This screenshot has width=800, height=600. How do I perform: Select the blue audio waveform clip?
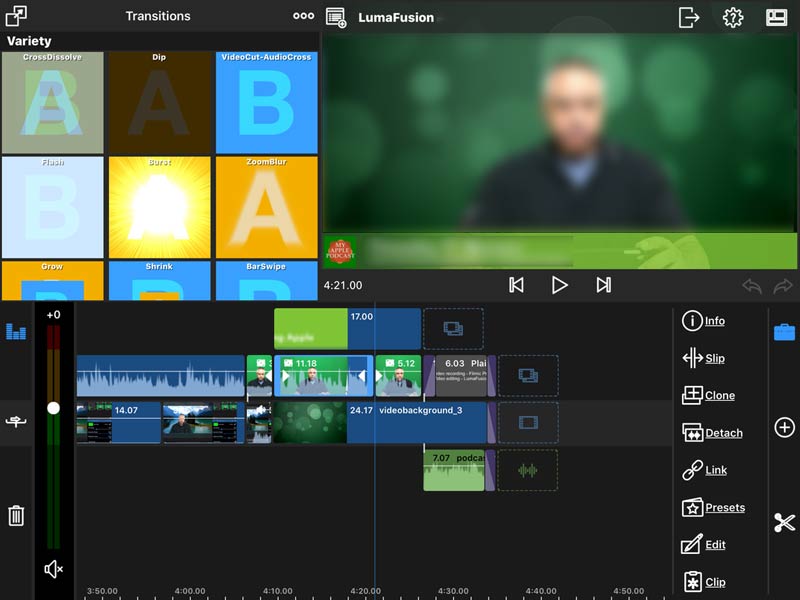point(161,376)
